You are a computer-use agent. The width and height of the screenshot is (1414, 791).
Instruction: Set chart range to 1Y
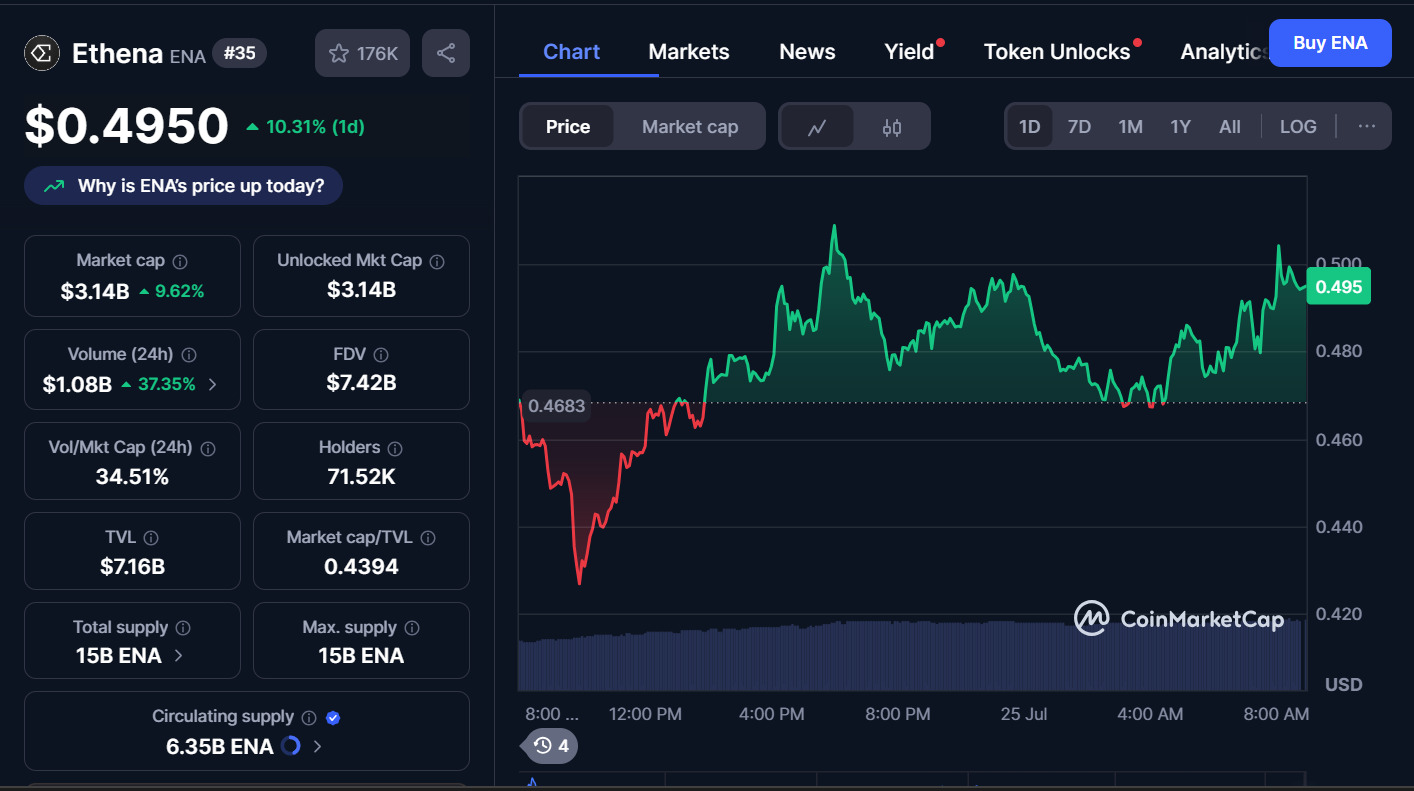click(1181, 127)
